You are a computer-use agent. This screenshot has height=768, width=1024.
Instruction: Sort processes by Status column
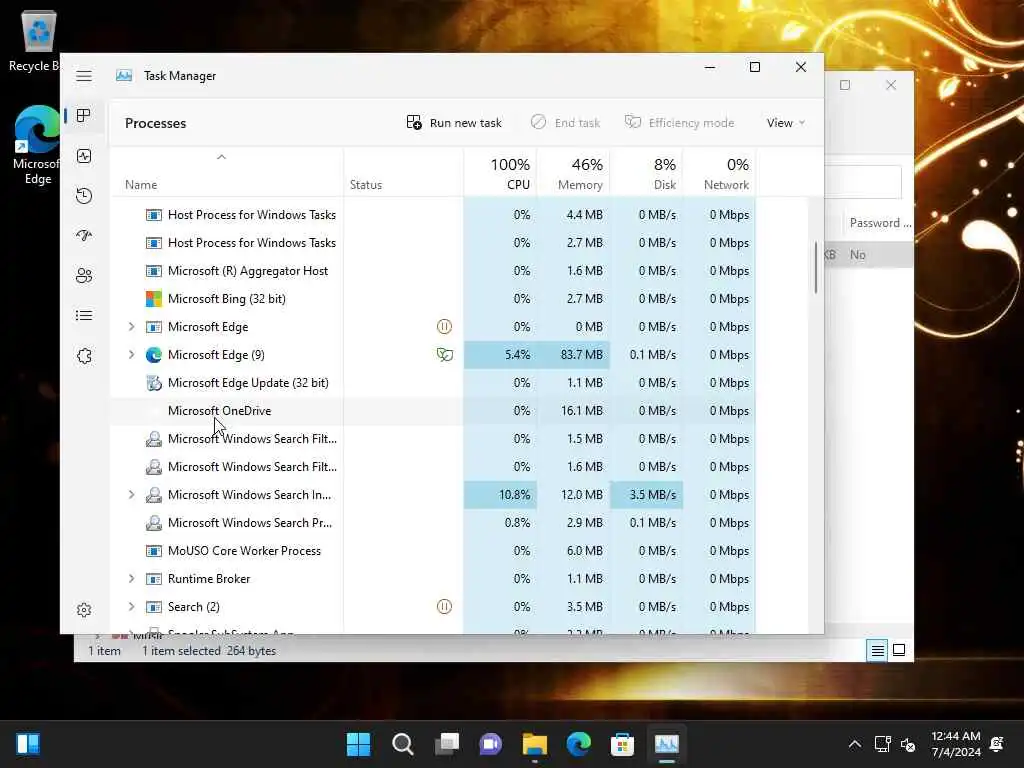point(366,185)
